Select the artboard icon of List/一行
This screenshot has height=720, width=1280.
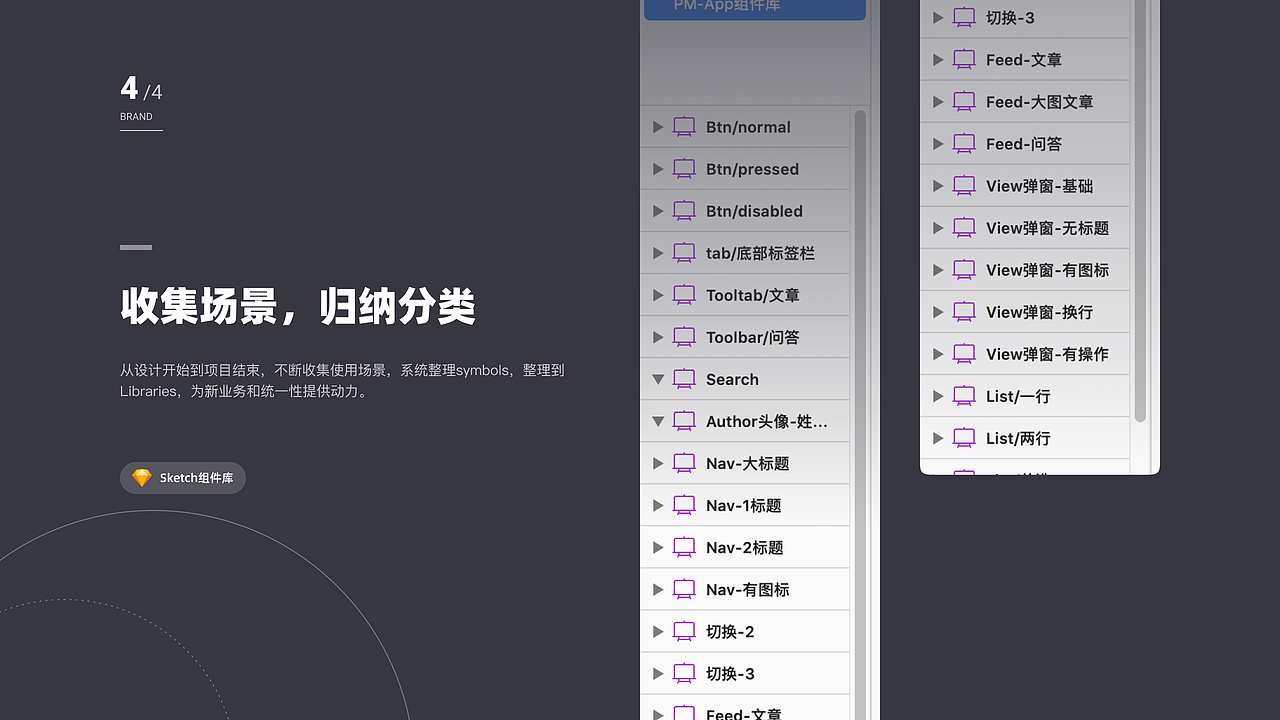964,396
